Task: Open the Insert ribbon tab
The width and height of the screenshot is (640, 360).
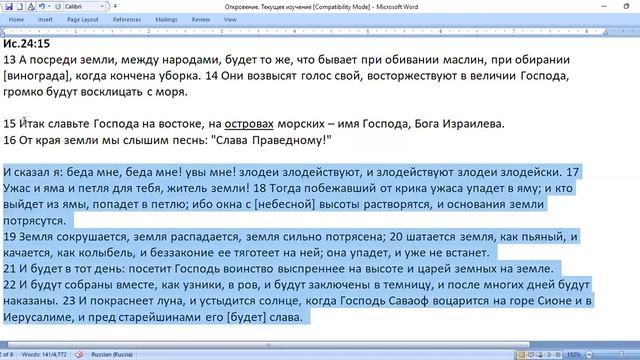Action: 45,20
